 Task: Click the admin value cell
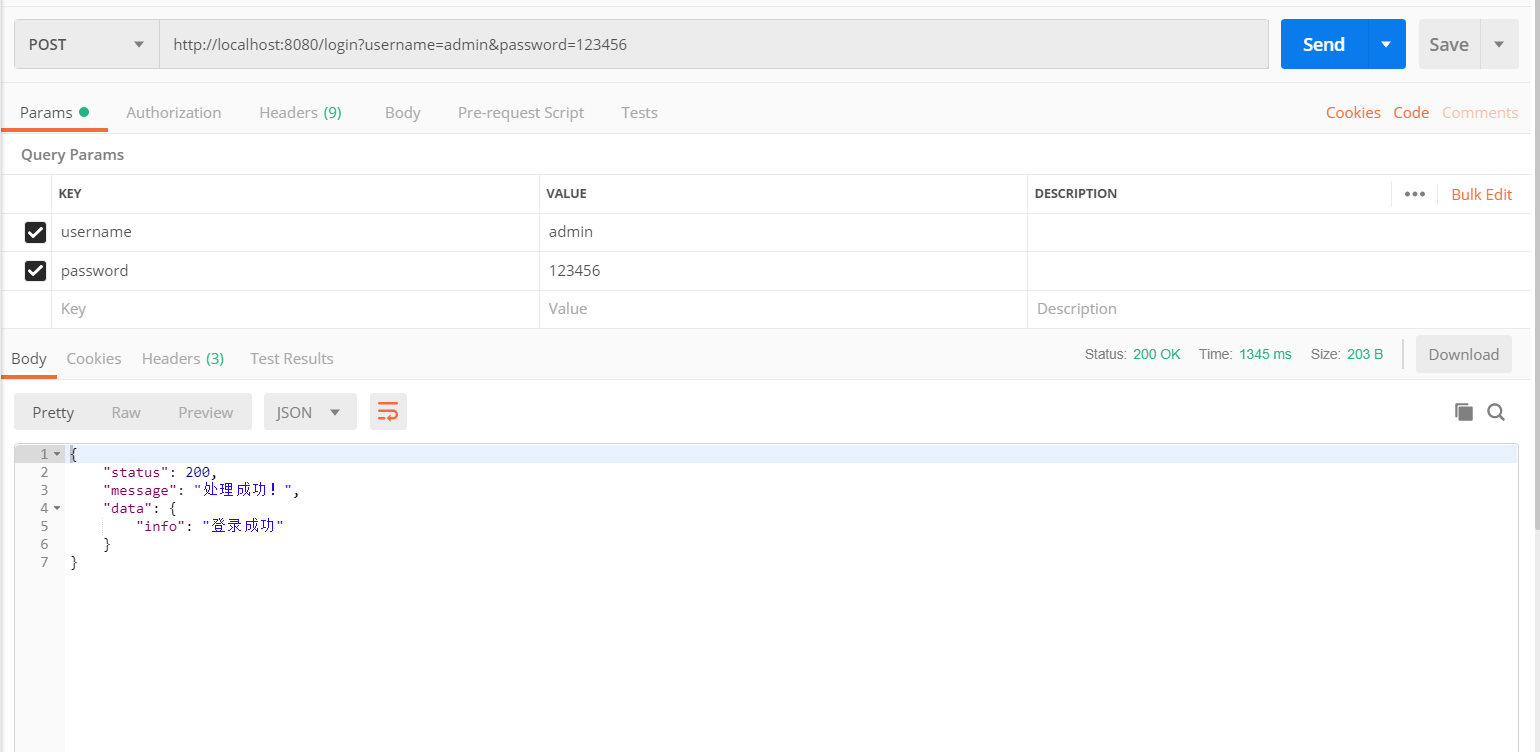pyautogui.click(x=783, y=232)
